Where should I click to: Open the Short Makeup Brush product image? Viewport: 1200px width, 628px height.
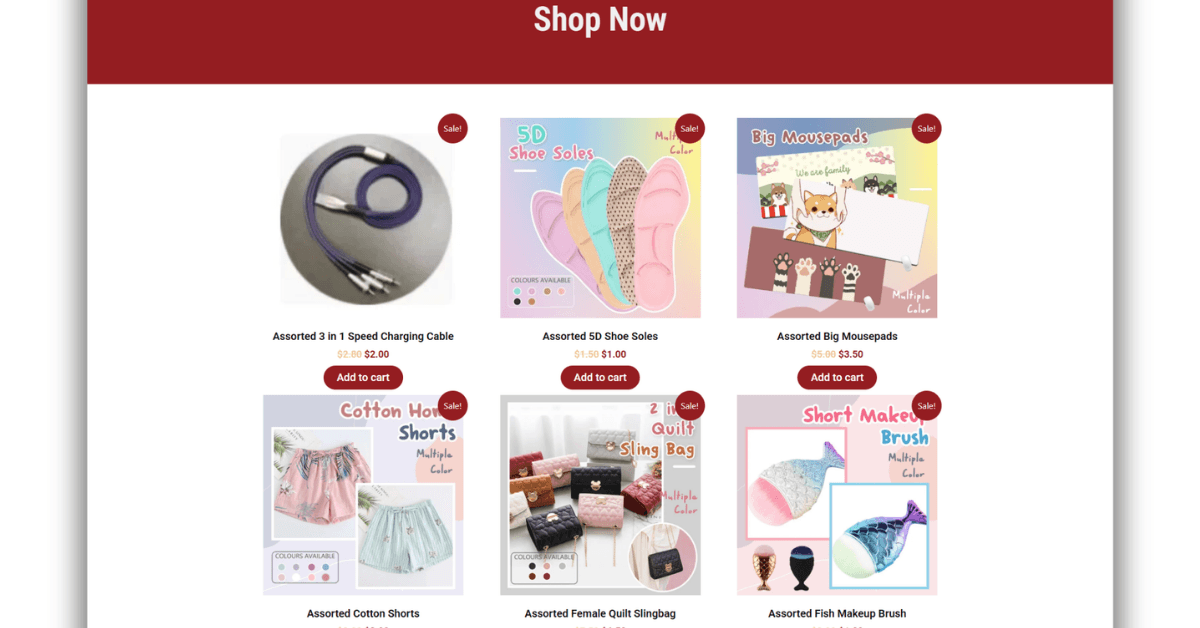(x=837, y=495)
